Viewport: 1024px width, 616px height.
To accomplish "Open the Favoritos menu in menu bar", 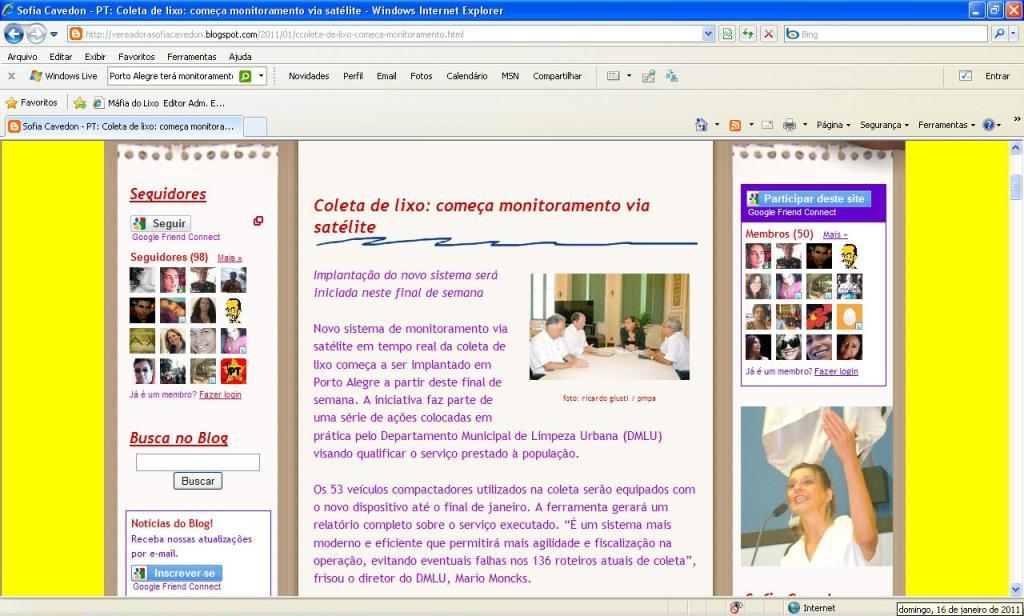I will (x=136, y=57).
